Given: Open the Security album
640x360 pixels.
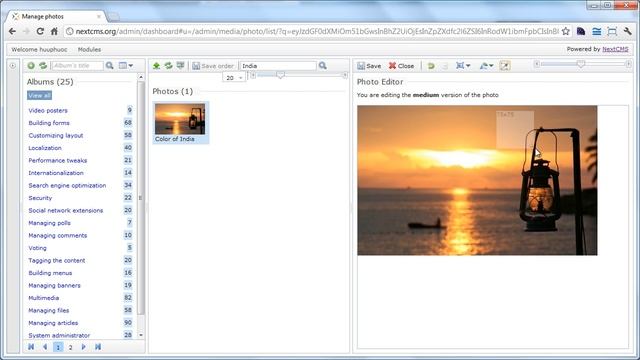Looking at the screenshot, I should pyautogui.click(x=40, y=198).
